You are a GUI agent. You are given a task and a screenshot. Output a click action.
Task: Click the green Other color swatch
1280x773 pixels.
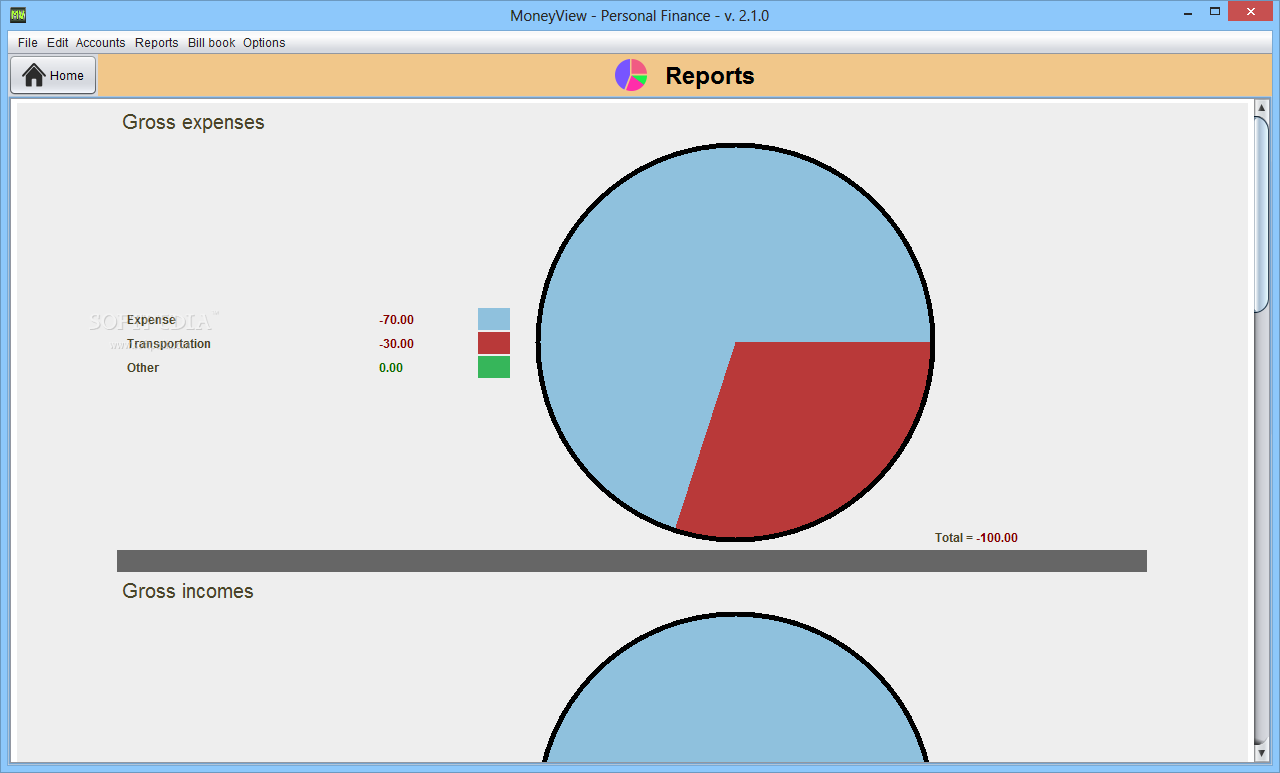494,367
